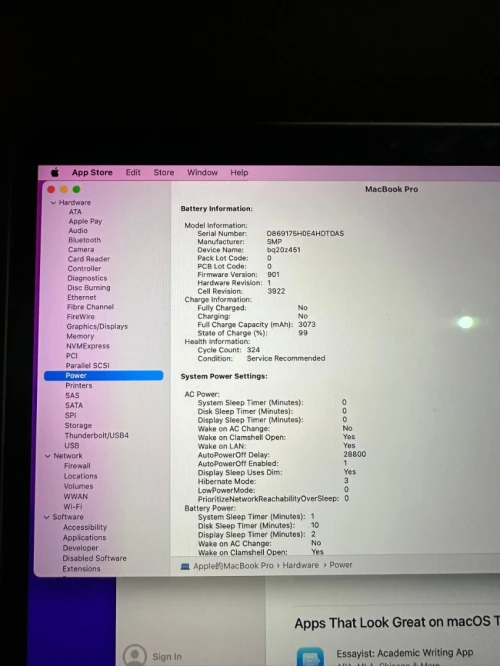Select USB in the sidebar
The width and height of the screenshot is (500, 666).
(71, 446)
